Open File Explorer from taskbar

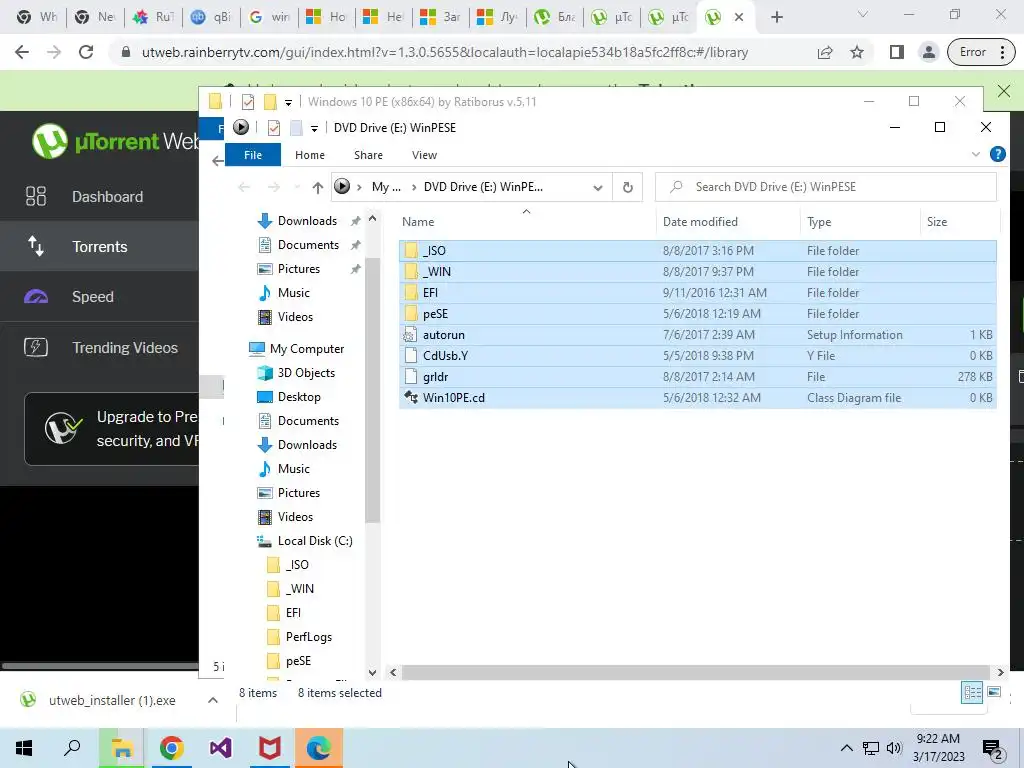click(x=122, y=748)
